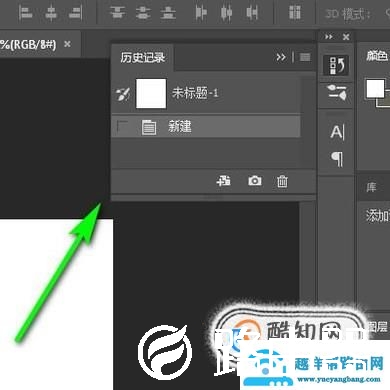Click the distribute right edges icon
The width and height of the screenshot is (390, 390).
[252, 13]
